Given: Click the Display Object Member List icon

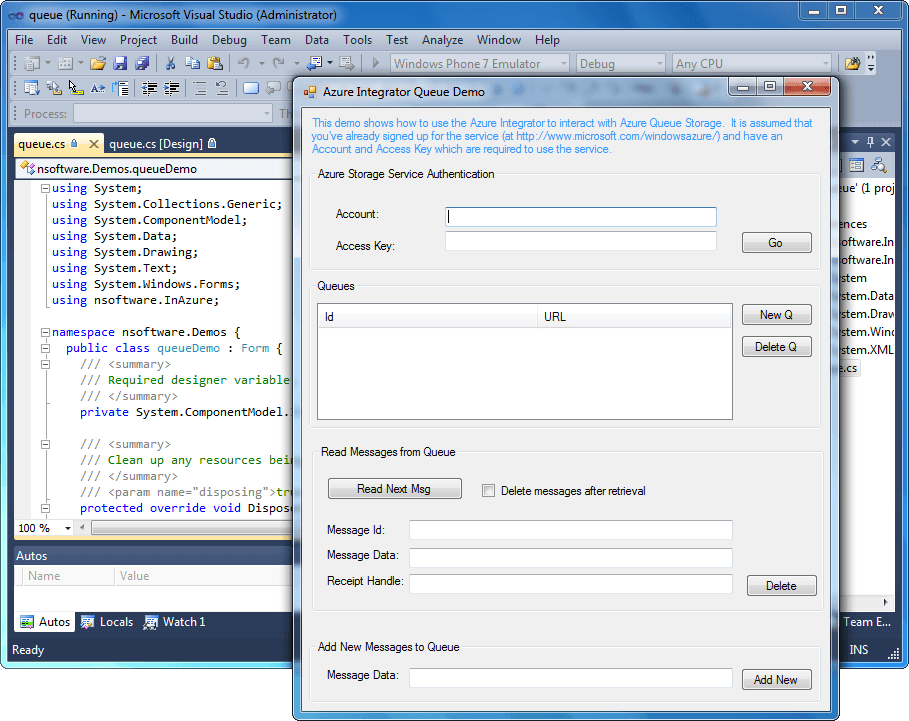Looking at the screenshot, I should pos(31,88).
